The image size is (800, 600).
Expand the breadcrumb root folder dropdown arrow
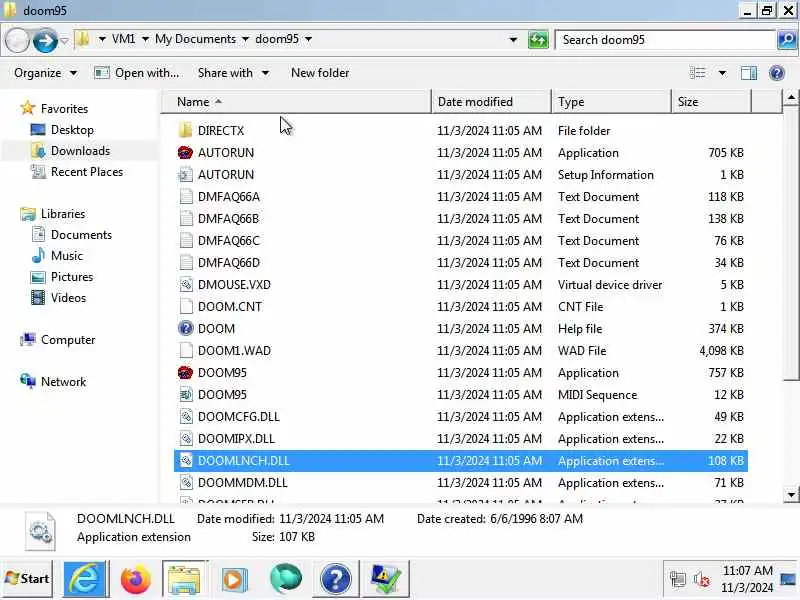click(x=102, y=39)
